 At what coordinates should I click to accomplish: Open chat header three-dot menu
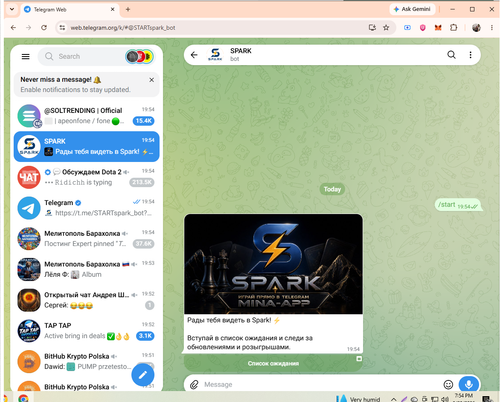coord(470,55)
